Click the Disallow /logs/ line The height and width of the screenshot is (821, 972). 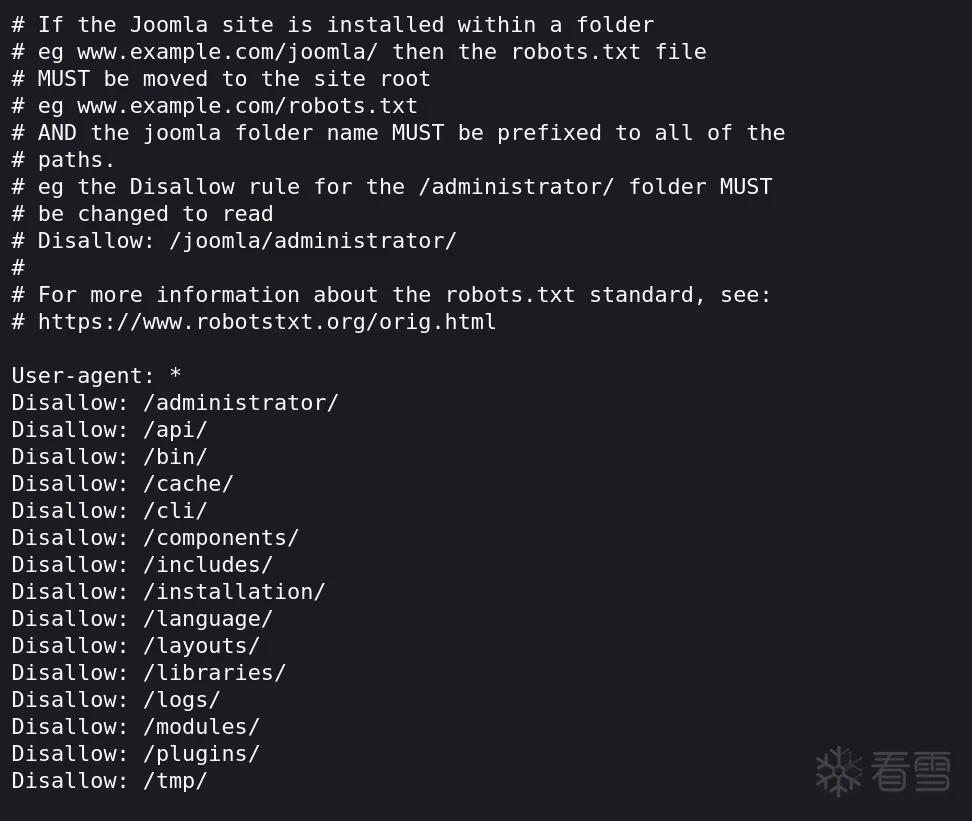pyautogui.click(x=116, y=700)
